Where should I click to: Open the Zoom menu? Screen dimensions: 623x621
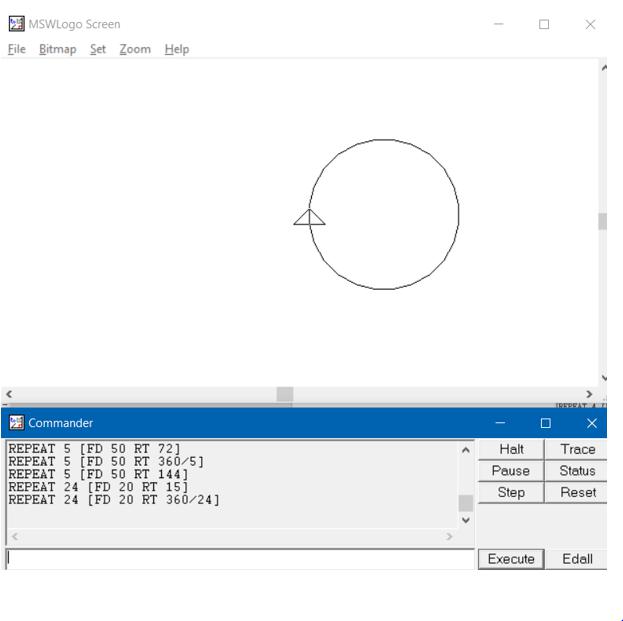pyautogui.click(x=135, y=49)
